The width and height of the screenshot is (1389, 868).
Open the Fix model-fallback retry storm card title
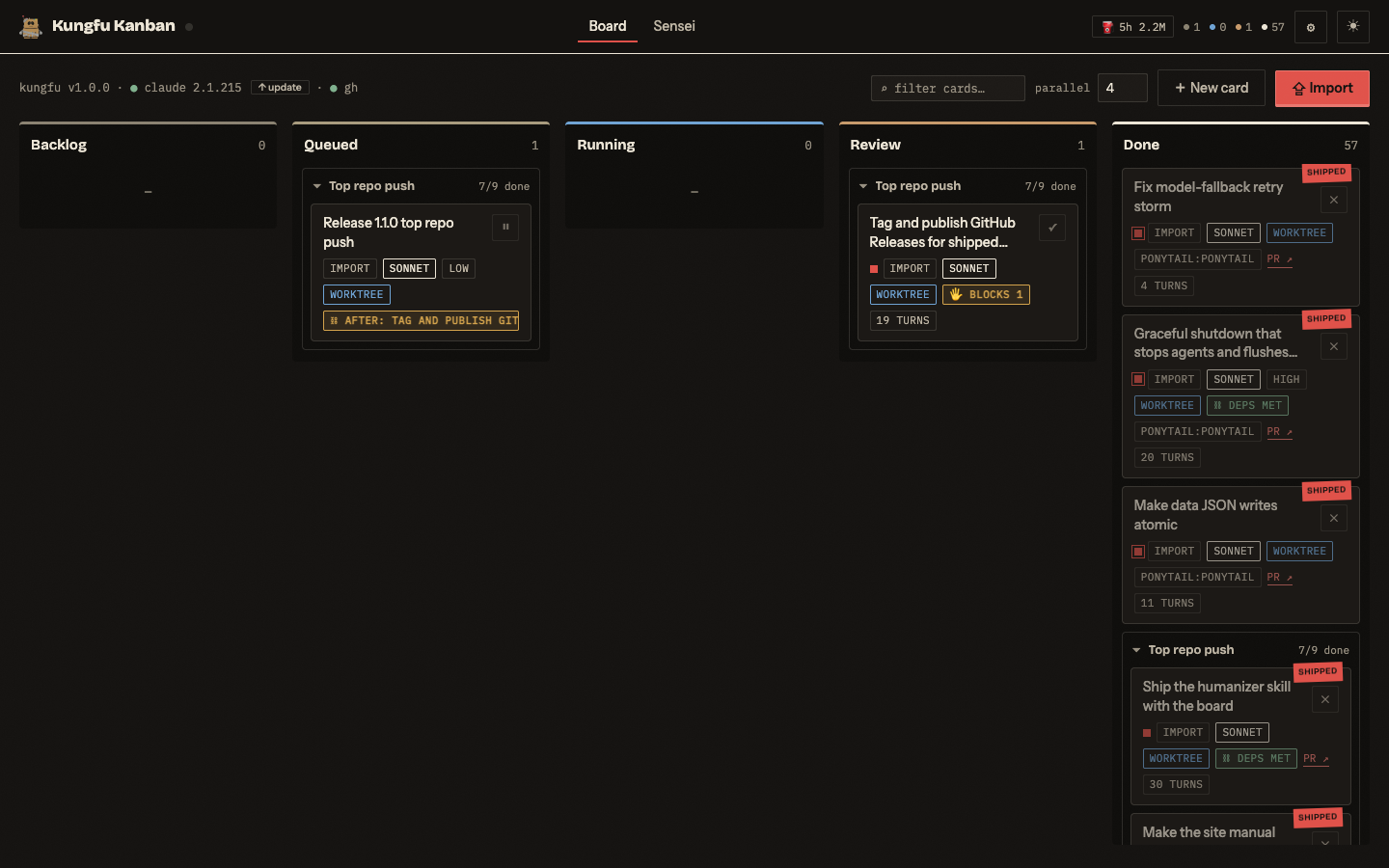tap(1209, 197)
